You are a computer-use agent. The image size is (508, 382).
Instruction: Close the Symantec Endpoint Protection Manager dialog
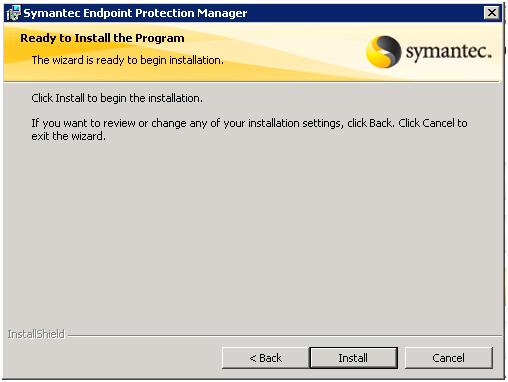point(492,13)
